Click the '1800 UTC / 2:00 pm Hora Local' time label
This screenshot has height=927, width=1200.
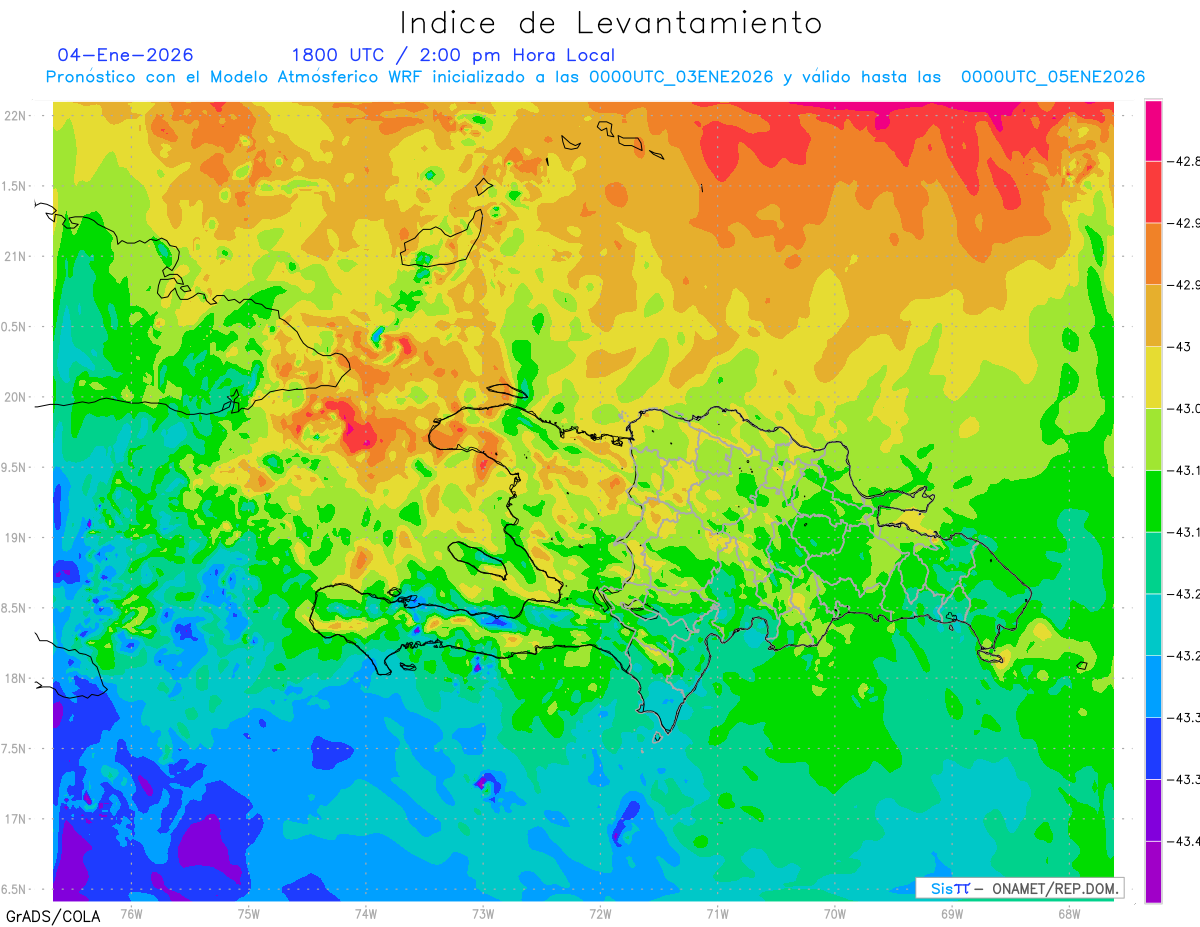click(x=453, y=55)
